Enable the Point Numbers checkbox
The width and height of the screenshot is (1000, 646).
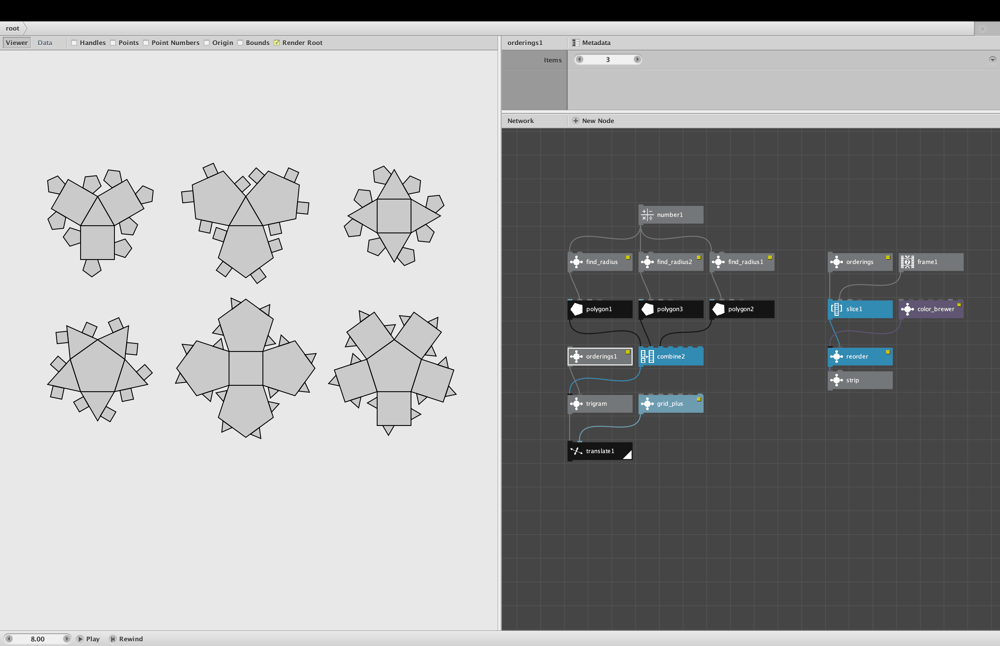[146, 43]
